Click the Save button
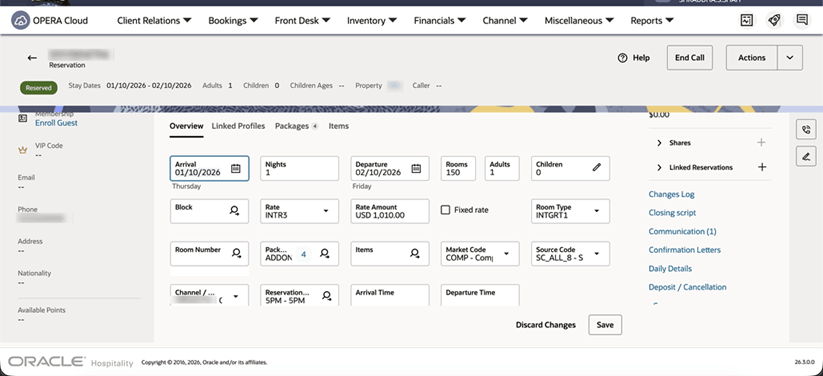 605,325
